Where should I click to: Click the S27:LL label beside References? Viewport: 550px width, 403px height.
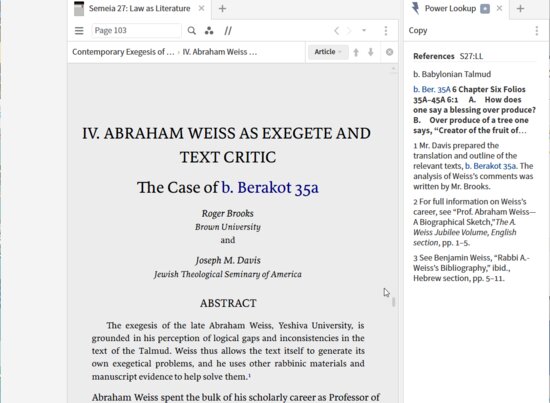pos(471,56)
